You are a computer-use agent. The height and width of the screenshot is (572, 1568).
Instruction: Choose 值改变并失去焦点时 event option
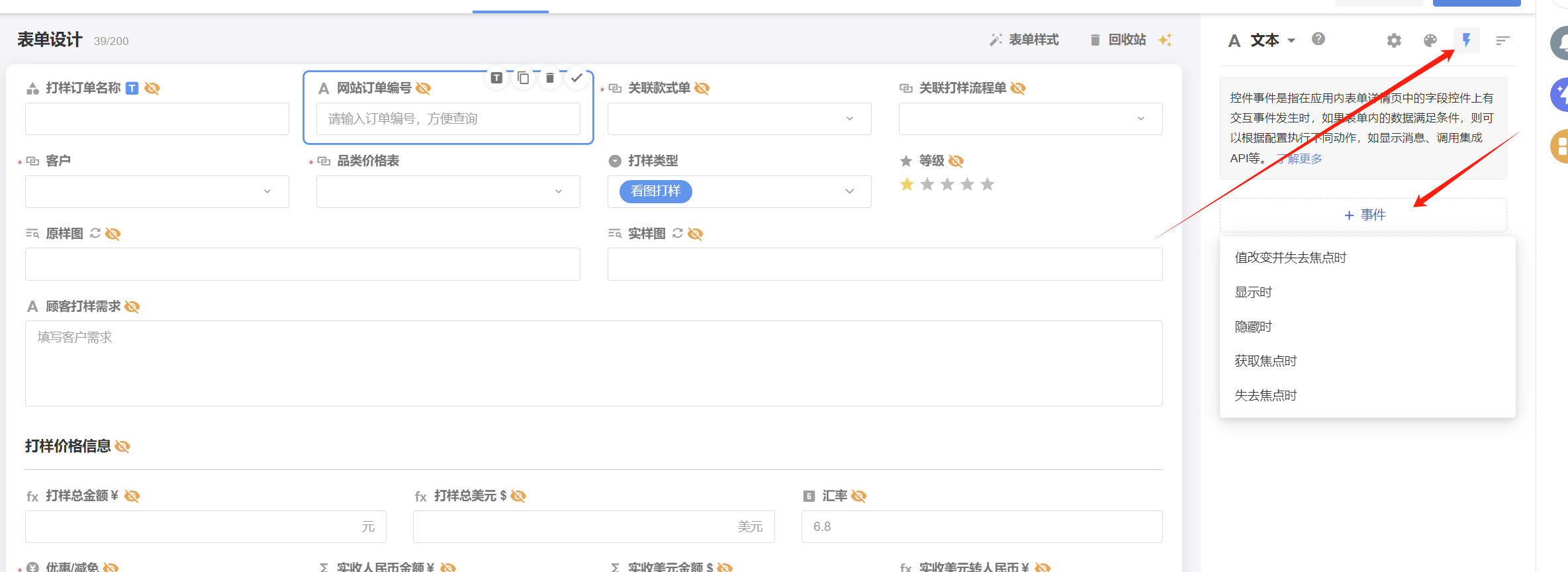point(1290,258)
